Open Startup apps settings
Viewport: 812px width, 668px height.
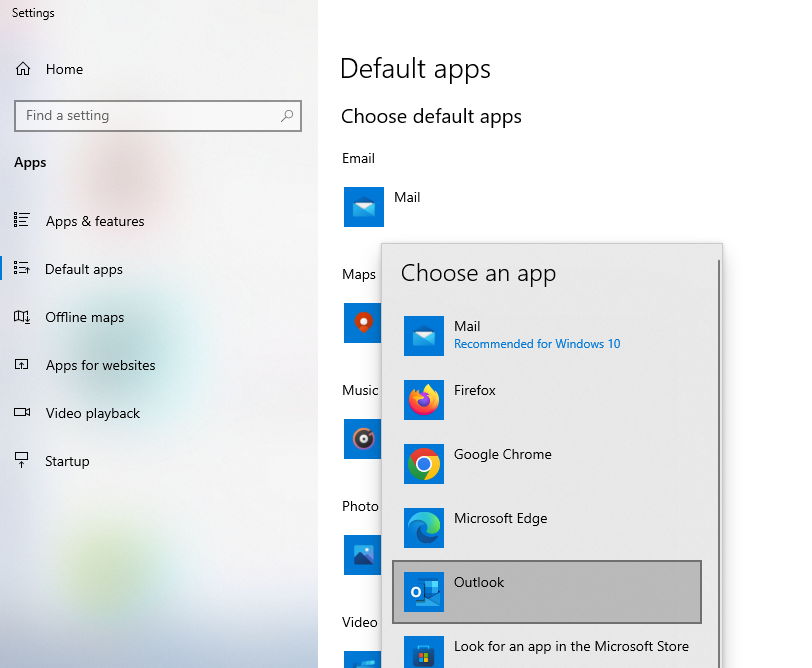point(67,461)
